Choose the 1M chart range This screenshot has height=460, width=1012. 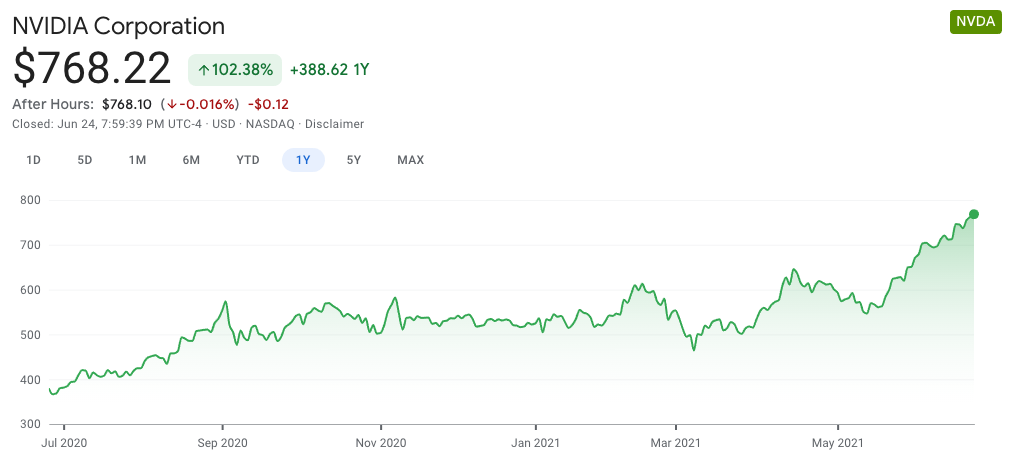pos(137,160)
